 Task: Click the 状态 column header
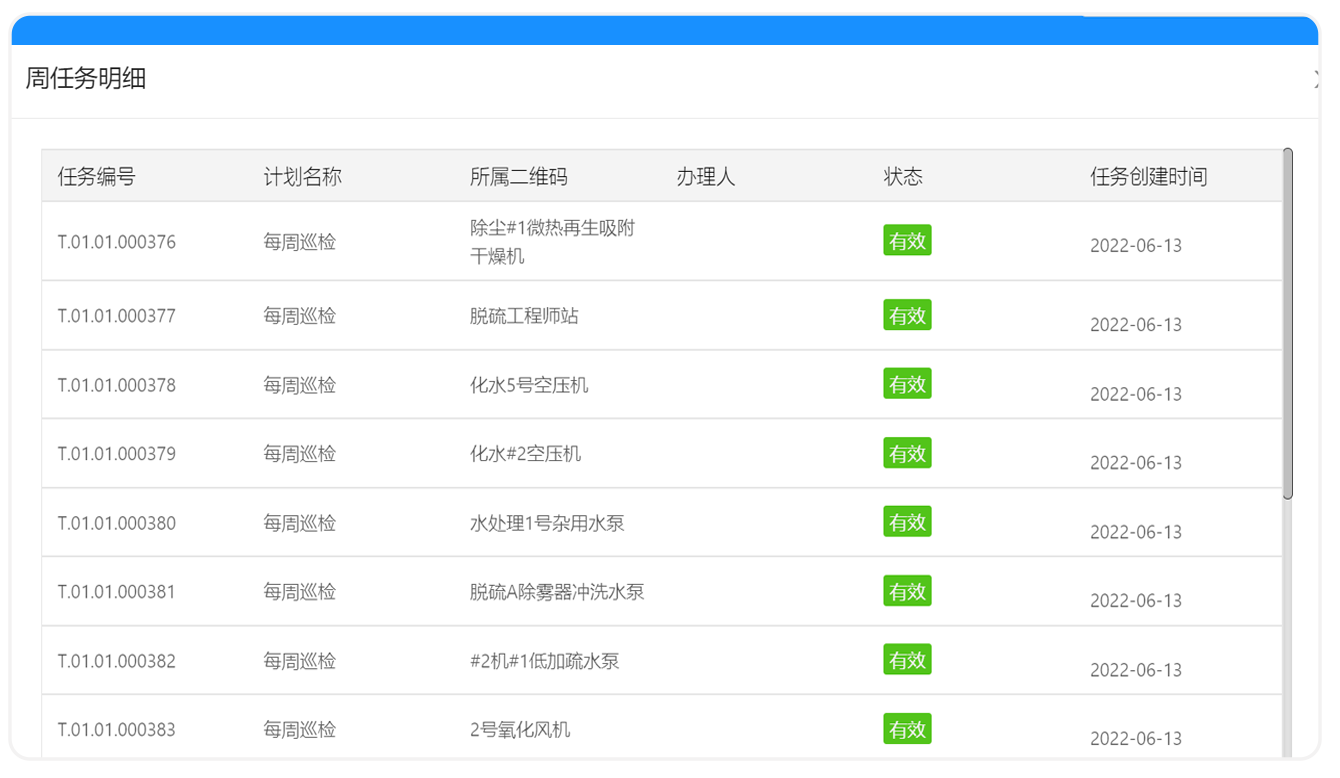(903, 176)
